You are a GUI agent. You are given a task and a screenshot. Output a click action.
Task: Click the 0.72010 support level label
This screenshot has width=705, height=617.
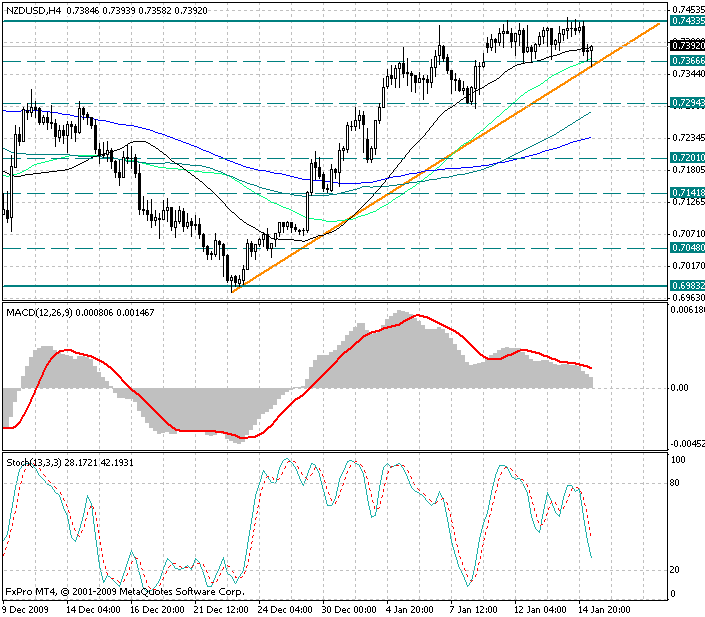pyautogui.click(x=686, y=158)
